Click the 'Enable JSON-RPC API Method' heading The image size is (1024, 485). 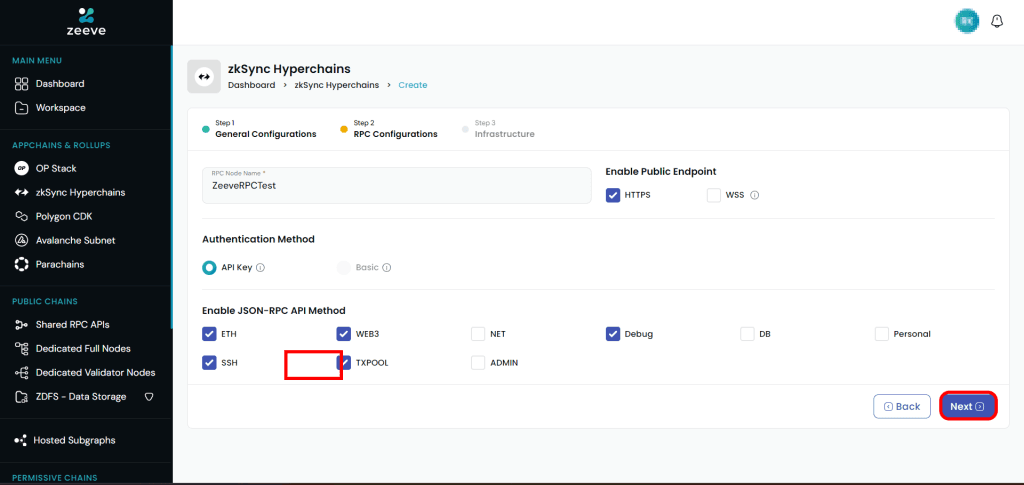(x=274, y=310)
